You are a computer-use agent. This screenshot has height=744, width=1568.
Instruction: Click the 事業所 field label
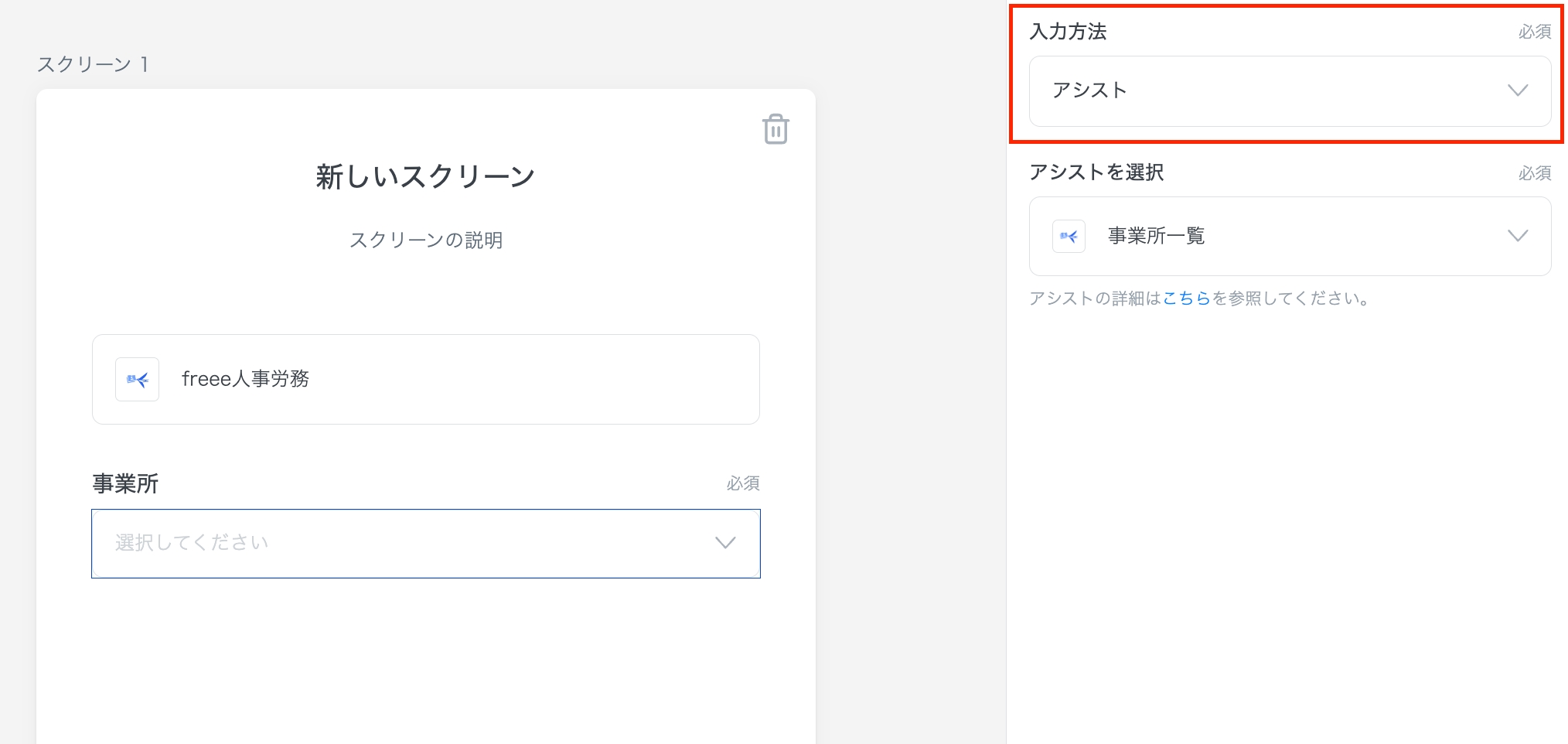click(x=125, y=484)
